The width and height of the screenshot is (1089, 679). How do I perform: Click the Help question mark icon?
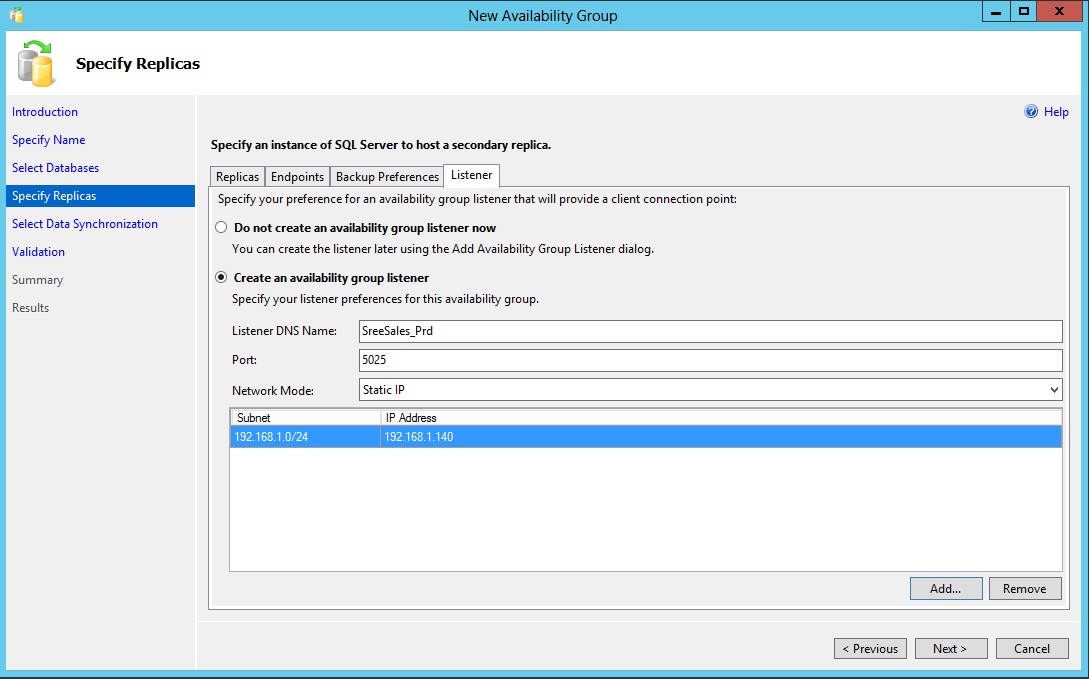(1031, 112)
